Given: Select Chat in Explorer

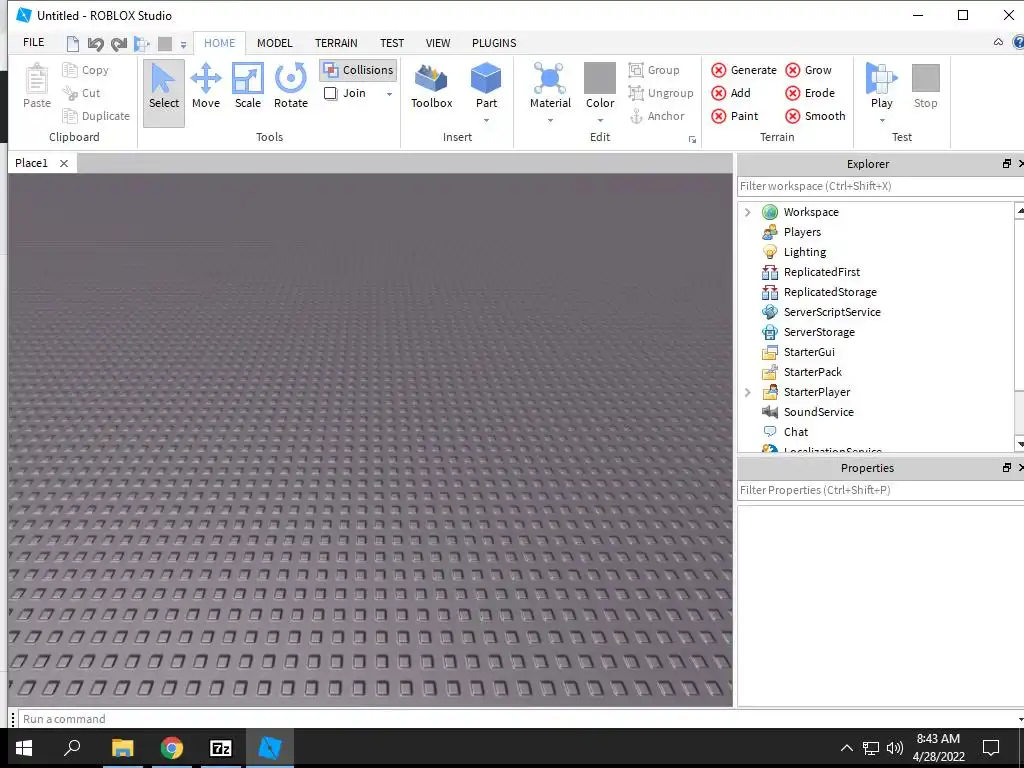Looking at the screenshot, I should pos(795,432).
